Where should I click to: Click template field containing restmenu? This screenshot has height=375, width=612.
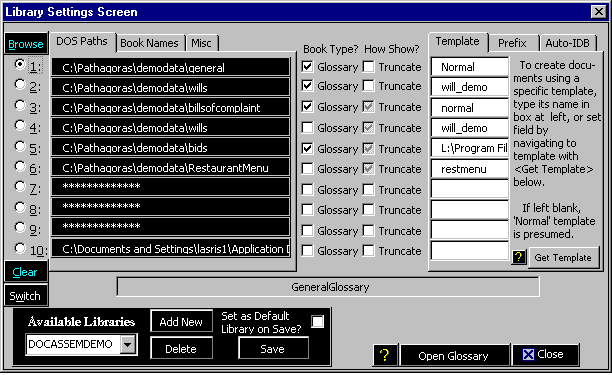pos(470,169)
